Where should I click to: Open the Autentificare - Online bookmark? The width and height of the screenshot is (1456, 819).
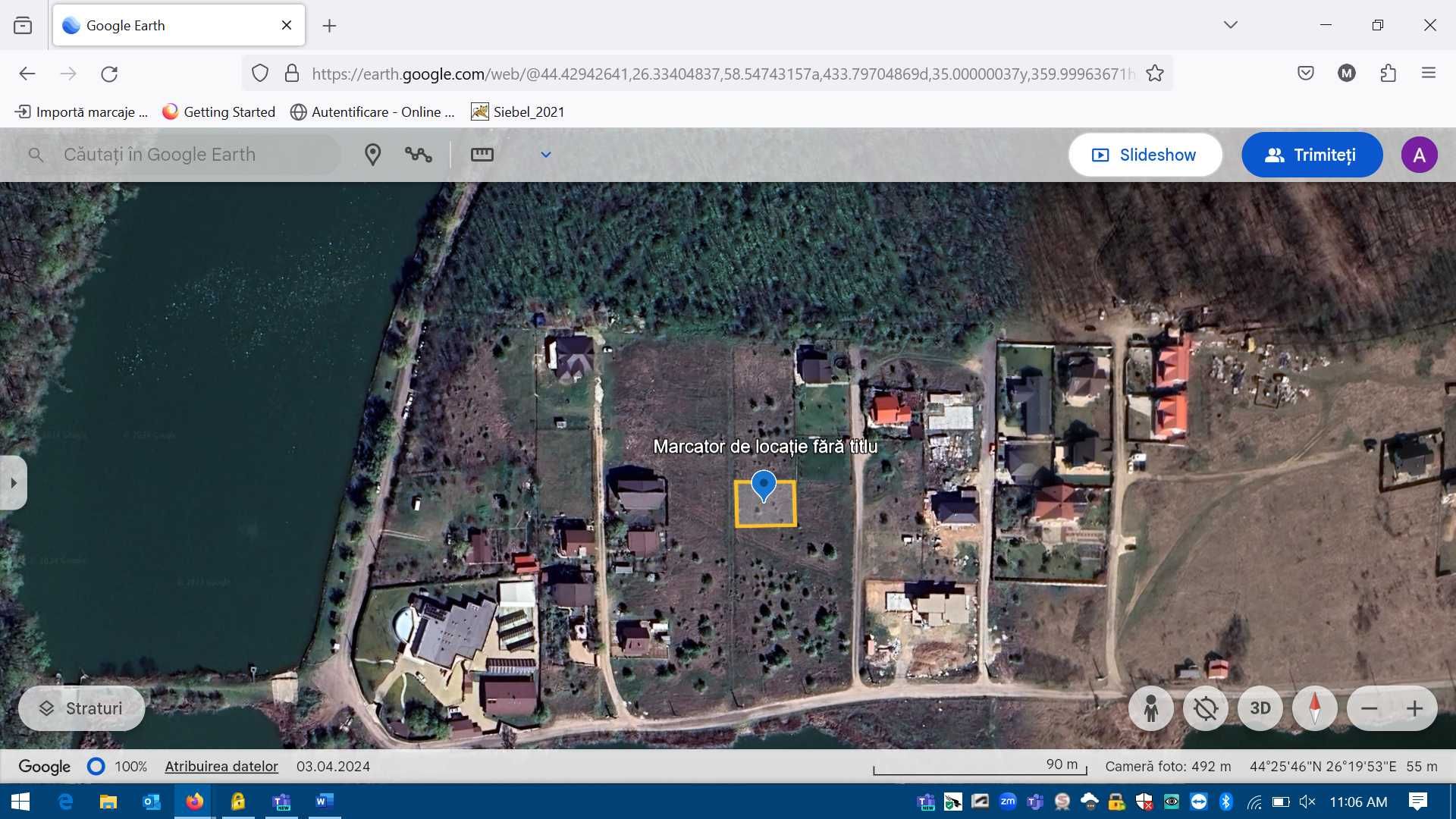372,112
